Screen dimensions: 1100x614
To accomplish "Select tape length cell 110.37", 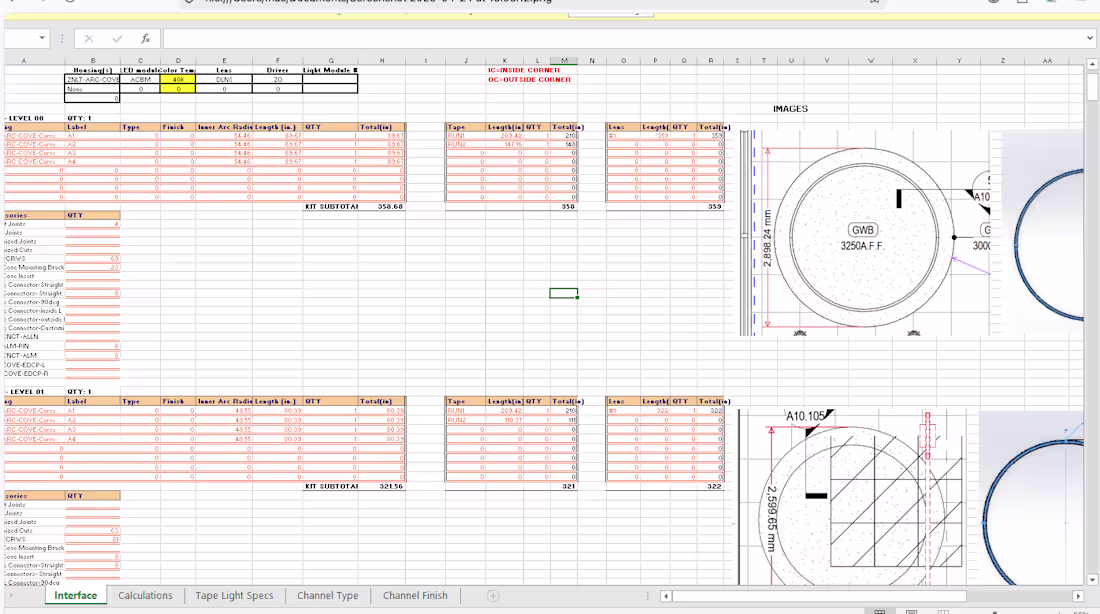I will coord(504,420).
